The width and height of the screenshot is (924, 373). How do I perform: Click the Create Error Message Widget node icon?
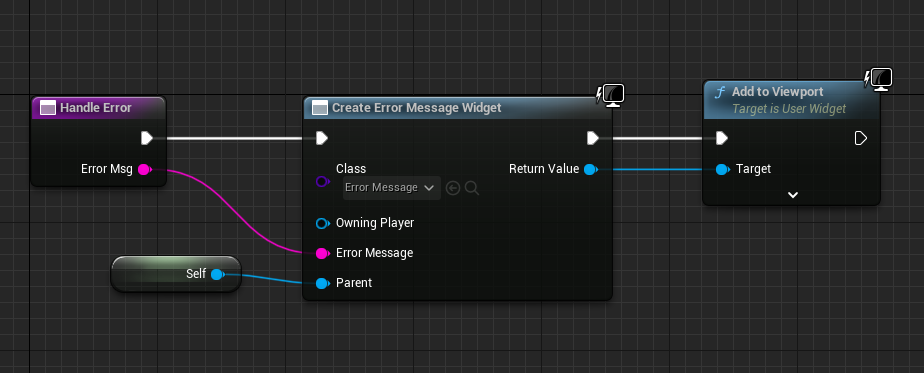(319, 108)
